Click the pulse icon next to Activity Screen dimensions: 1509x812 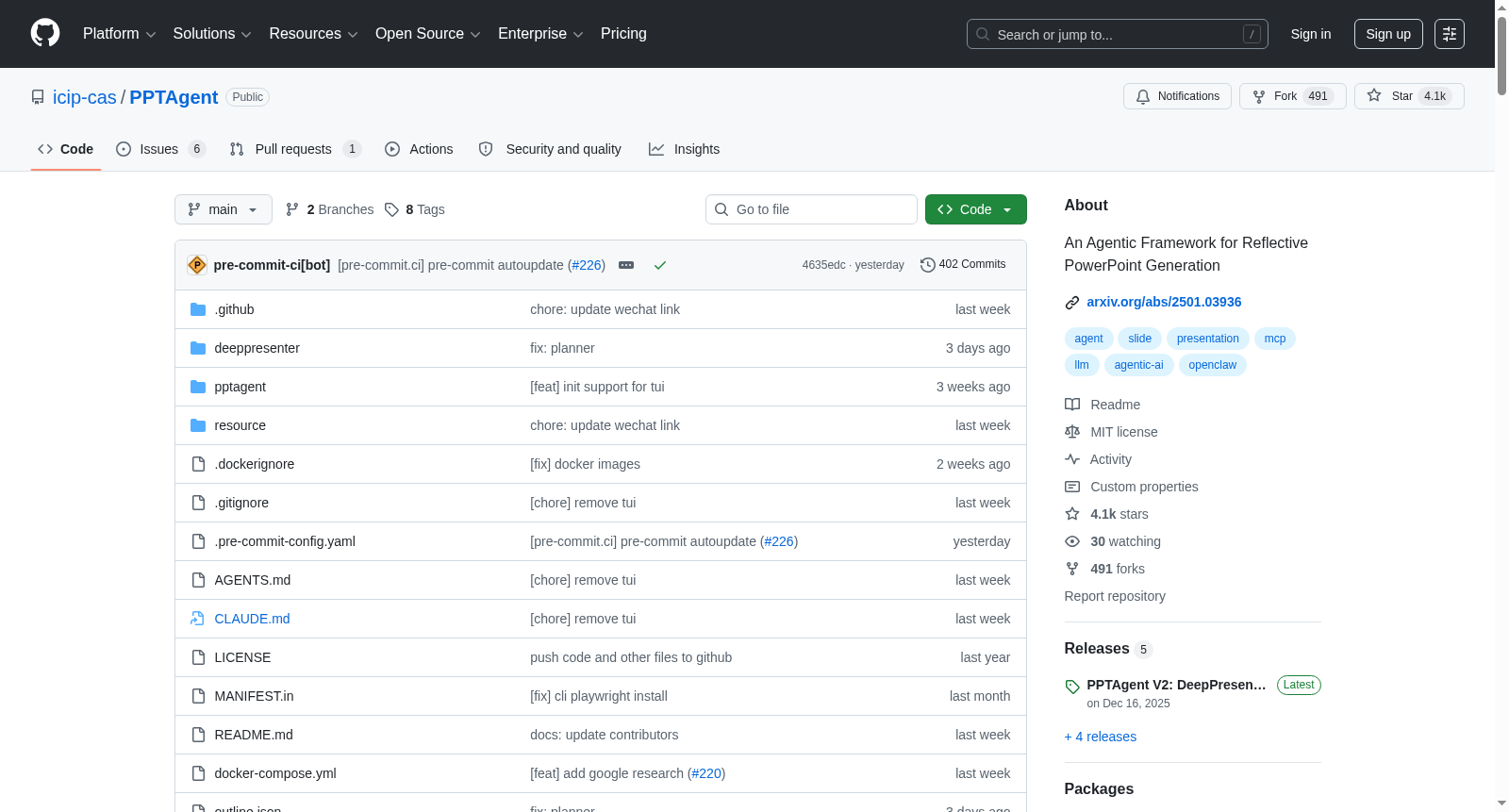1072,459
